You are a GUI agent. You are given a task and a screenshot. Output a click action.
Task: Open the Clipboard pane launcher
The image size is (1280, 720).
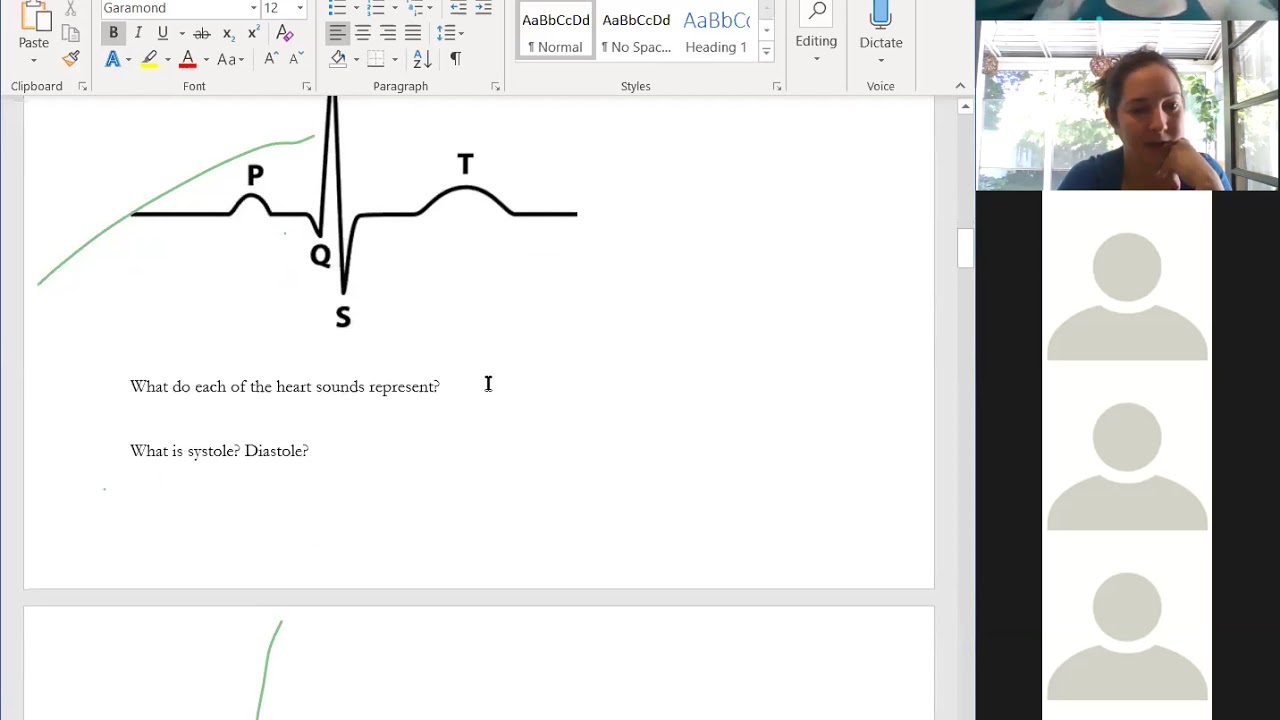click(x=82, y=87)
